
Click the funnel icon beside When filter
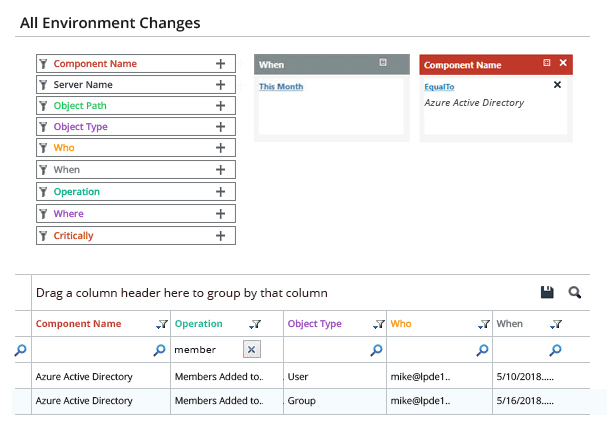[x=43, y=170]
